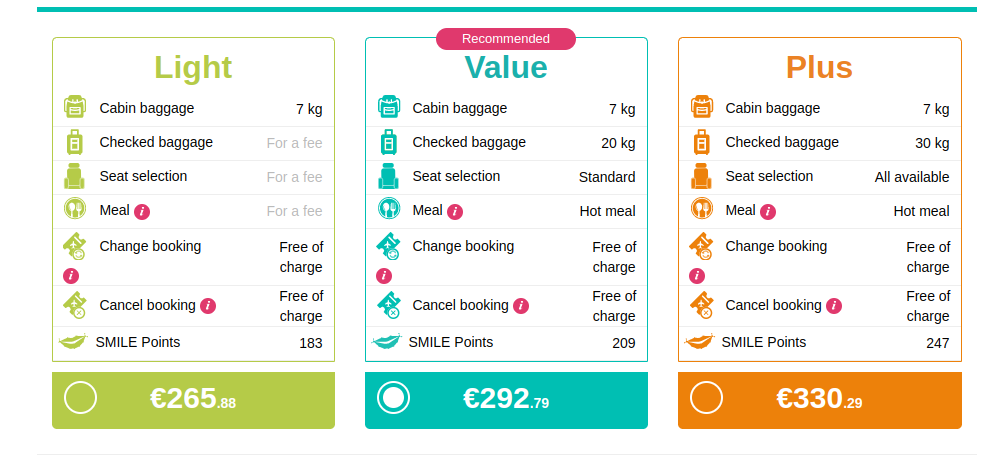
Task: Choose the €265.88 Light price bar
Action: (x=193, y=399)
